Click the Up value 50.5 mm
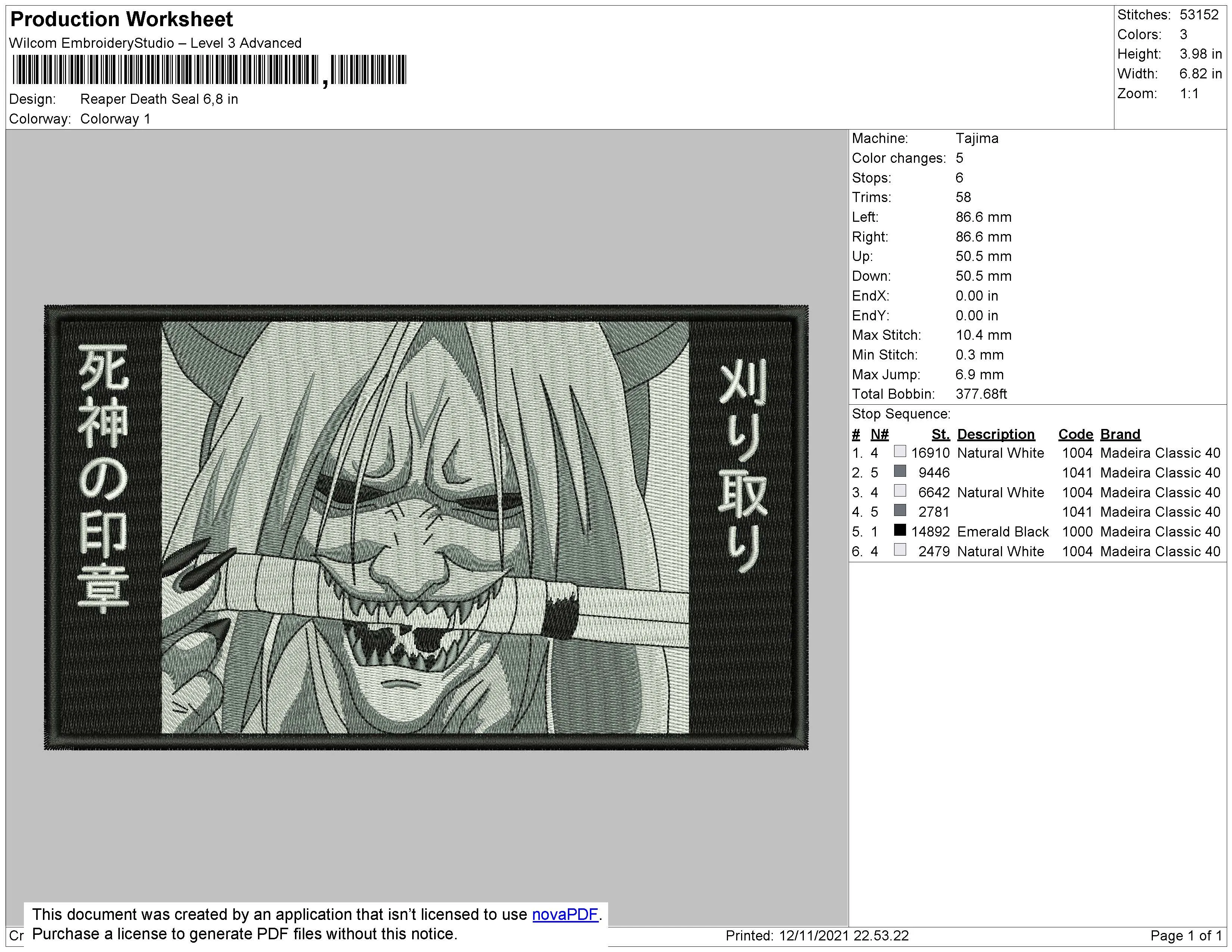The height and width of the screenshot is (952, 1232). click(x=983, y=256)
